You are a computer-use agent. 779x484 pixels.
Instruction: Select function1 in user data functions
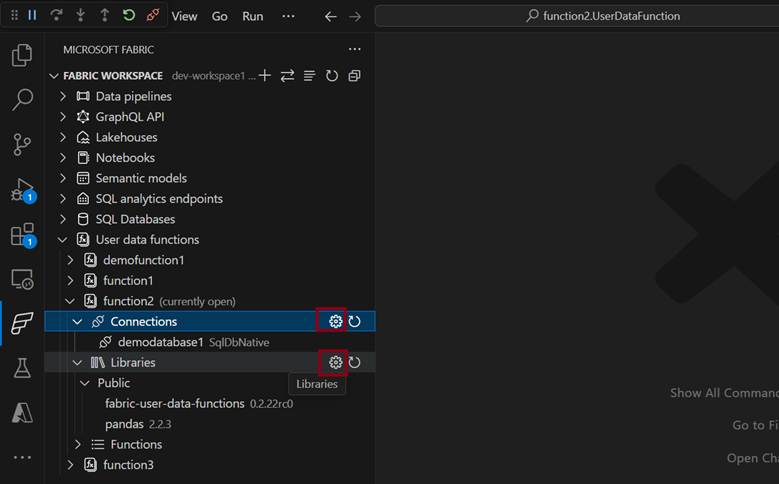[128, 281]
